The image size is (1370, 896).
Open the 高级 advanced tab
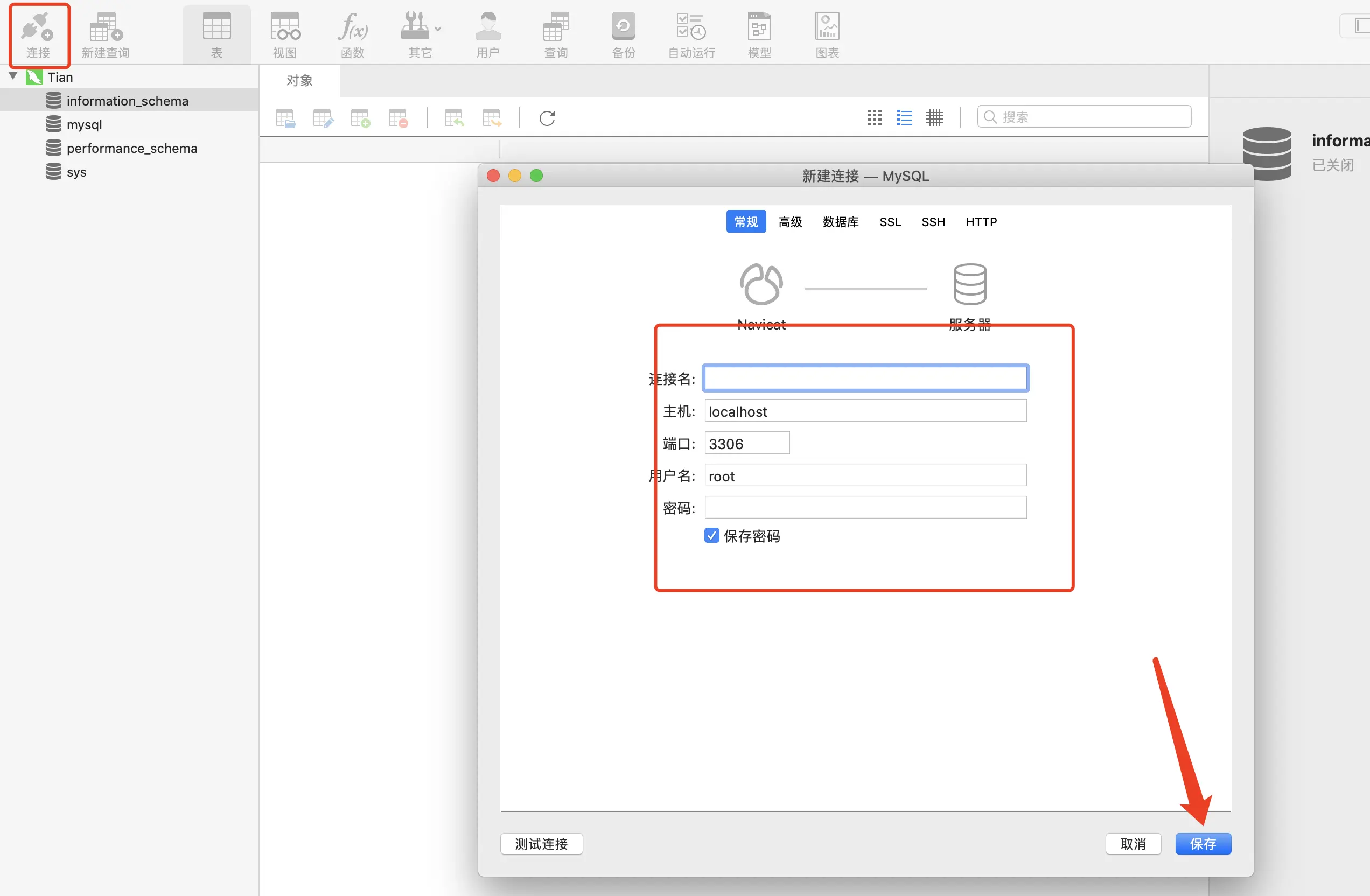coord(790,222)
